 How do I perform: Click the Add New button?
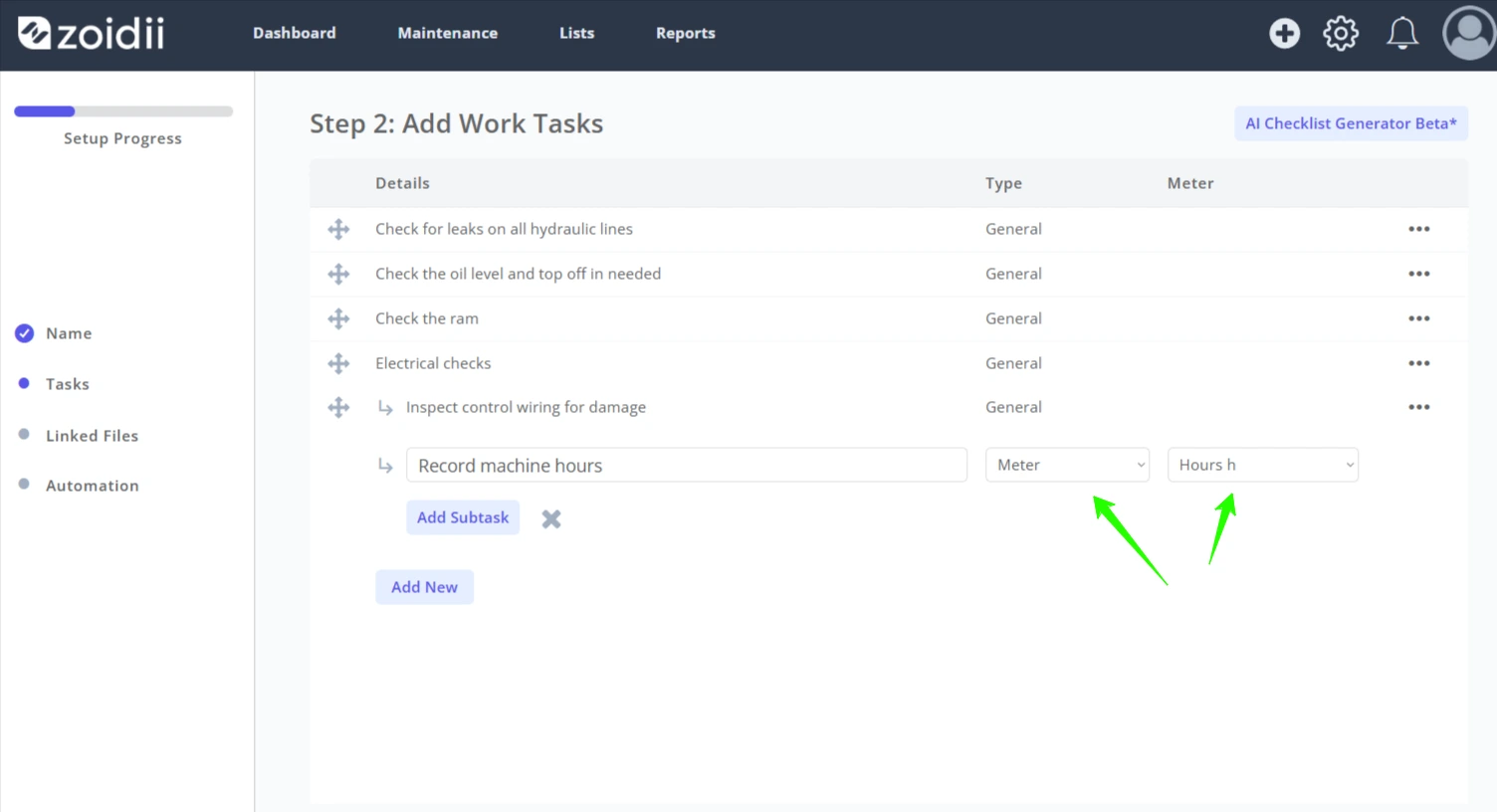424,587
